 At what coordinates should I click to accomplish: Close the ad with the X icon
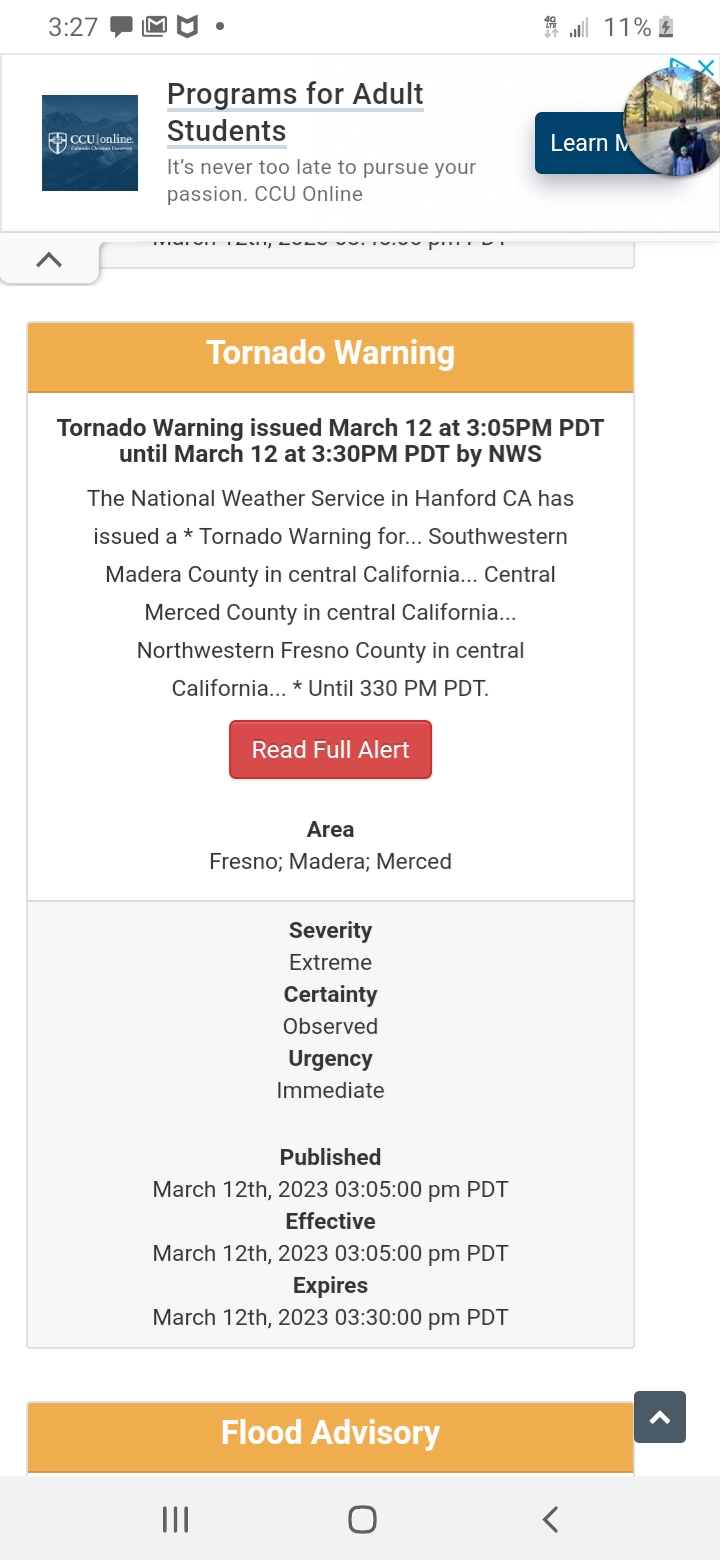click(706, 68)
